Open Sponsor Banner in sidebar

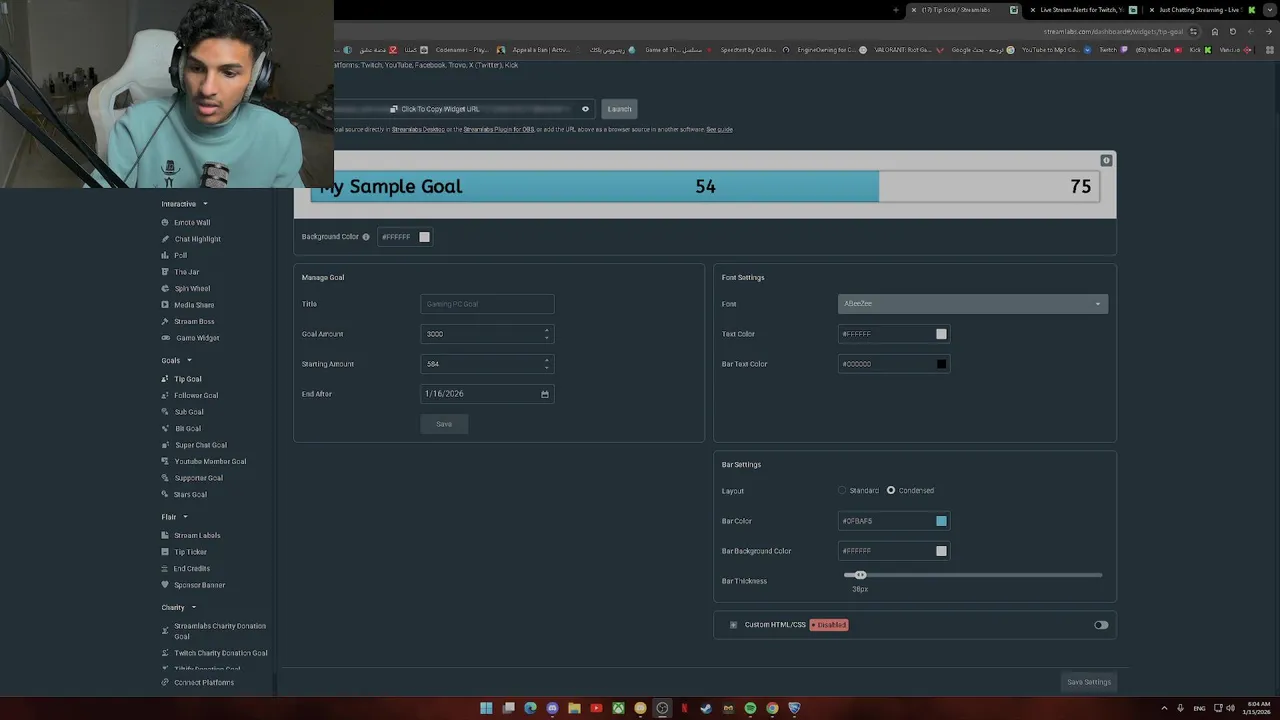coord(199,585)
